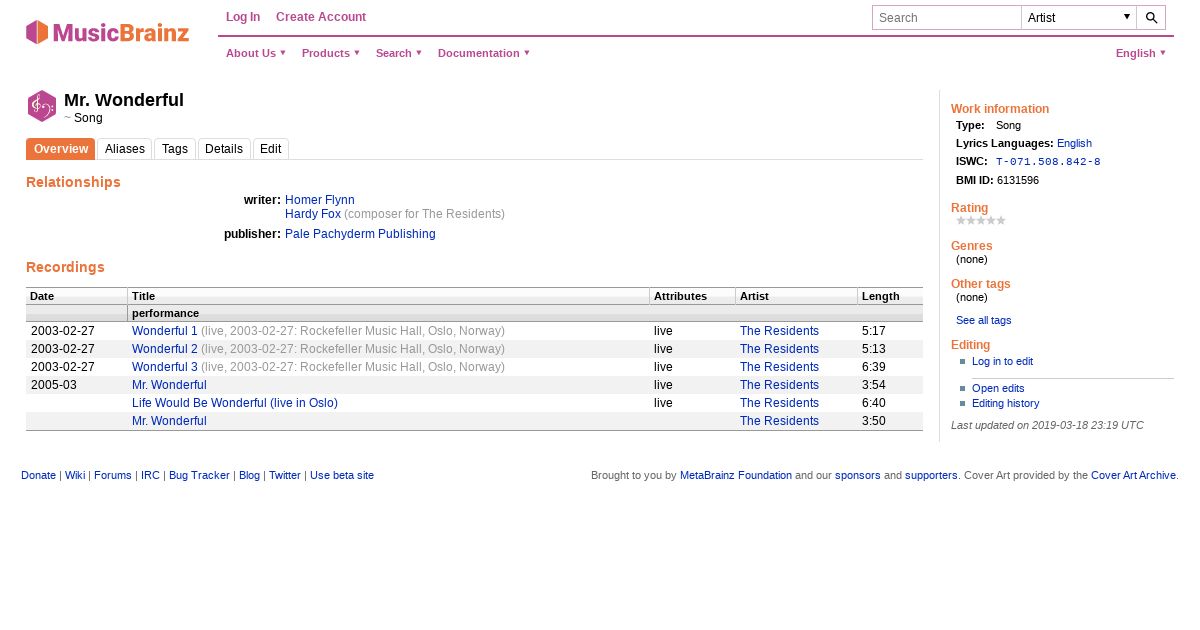Open Cover Art Archive link

pyautogui.click(x=1133, y=475)
